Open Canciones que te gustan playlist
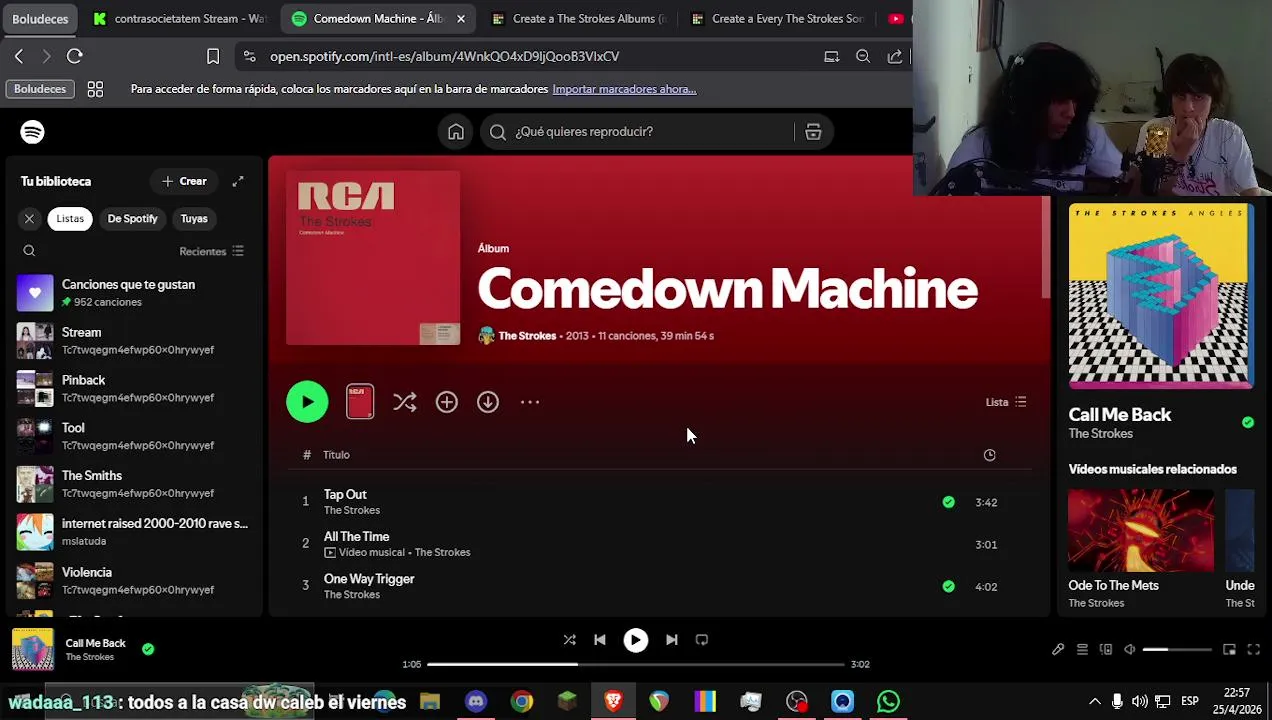Screen dimensions: 1272x720 tap(132, 292)
